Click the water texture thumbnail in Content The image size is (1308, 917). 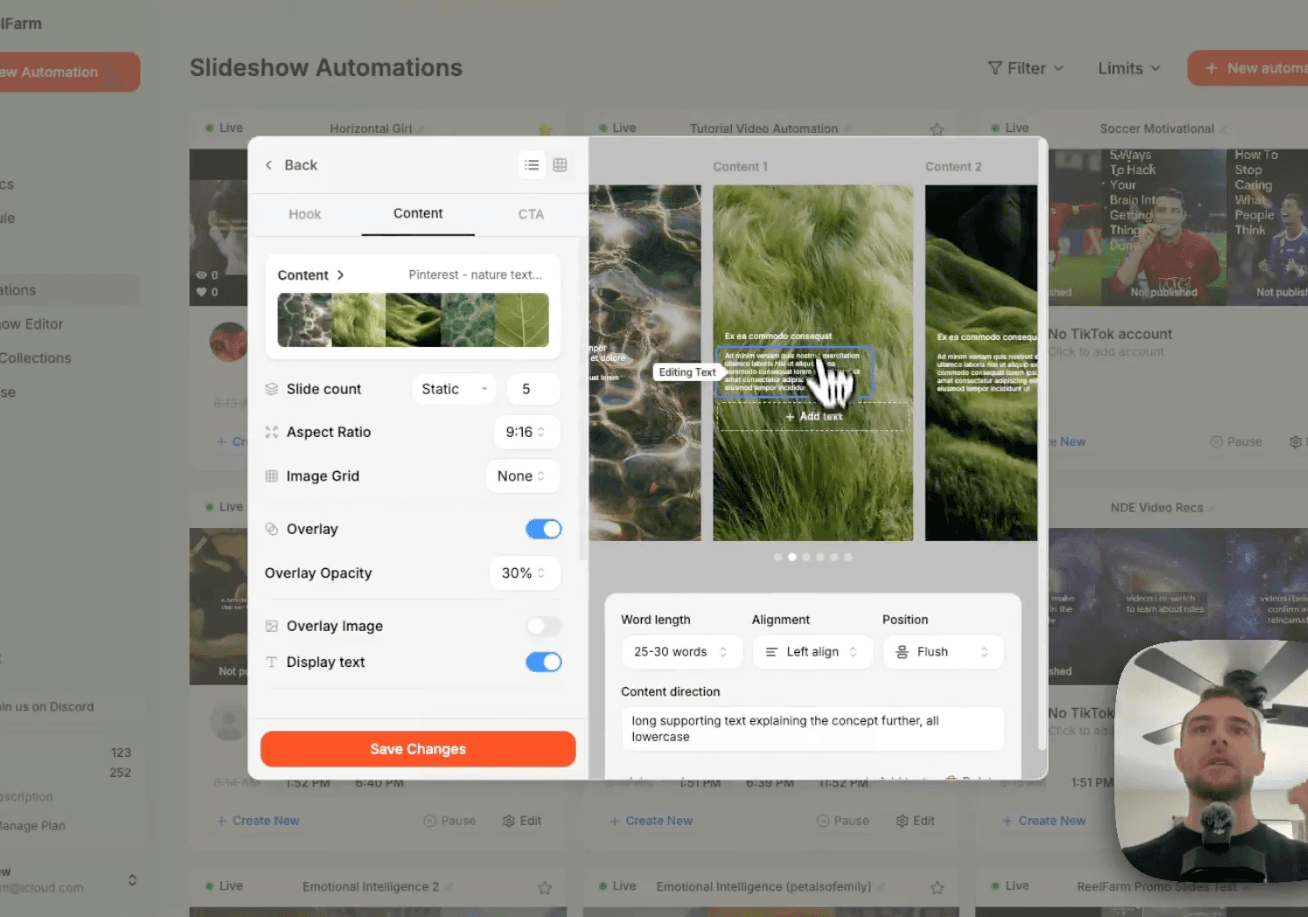[x=304, y=320]
